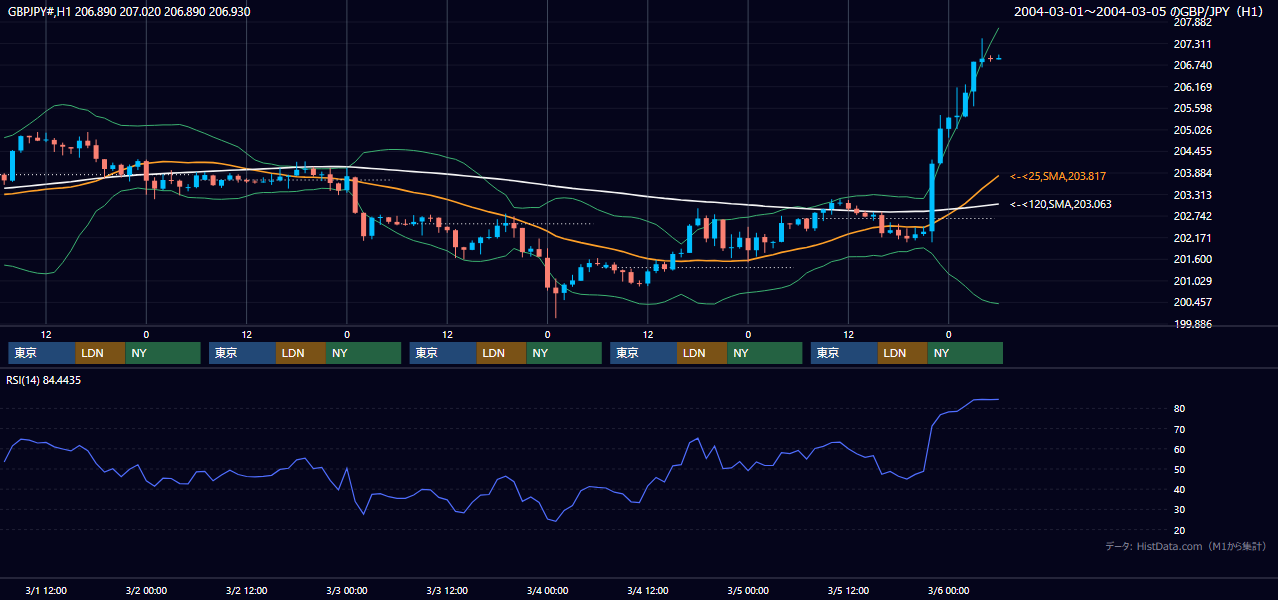This screenshot has width=1278, height=600.
Task: Click price scale value 201.600
Action: (x=1192, y=259)
